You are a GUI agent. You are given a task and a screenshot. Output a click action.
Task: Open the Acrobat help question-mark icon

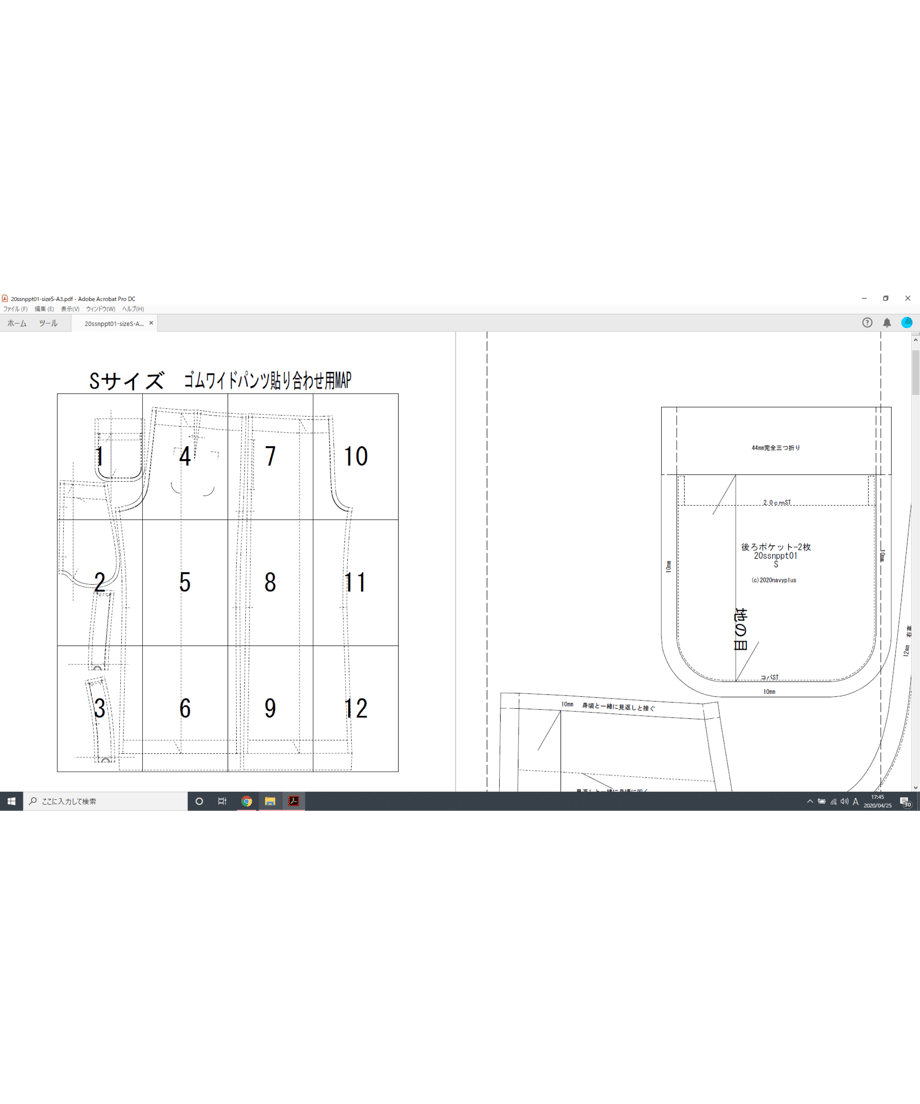867,322
